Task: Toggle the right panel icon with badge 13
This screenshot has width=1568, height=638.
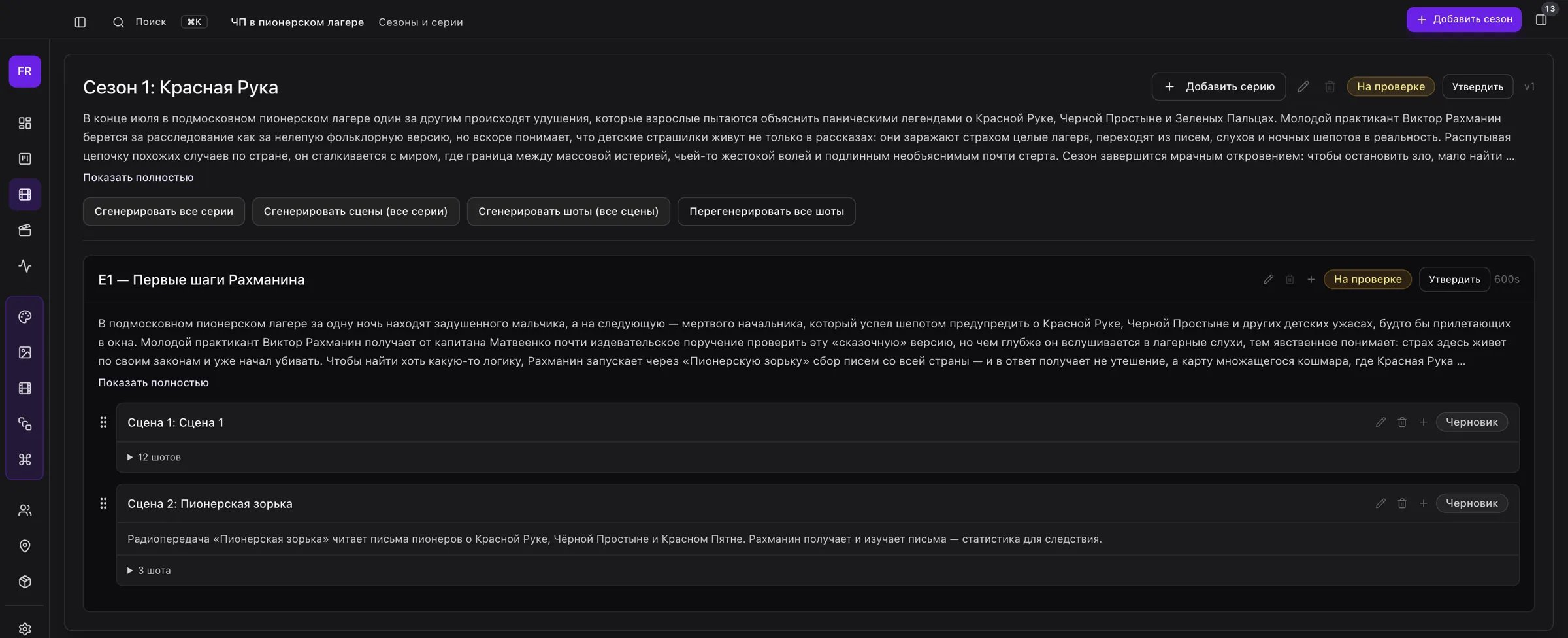Action: 1541,20
